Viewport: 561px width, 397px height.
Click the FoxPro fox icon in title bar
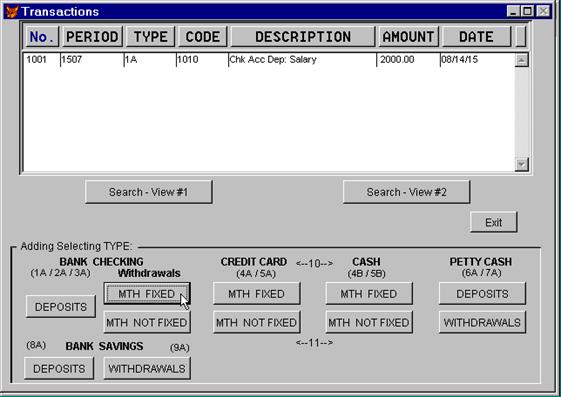click(12, 11)
